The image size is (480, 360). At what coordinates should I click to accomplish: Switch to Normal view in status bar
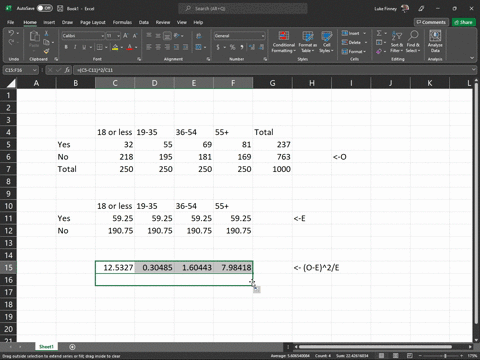coord(381,356)
